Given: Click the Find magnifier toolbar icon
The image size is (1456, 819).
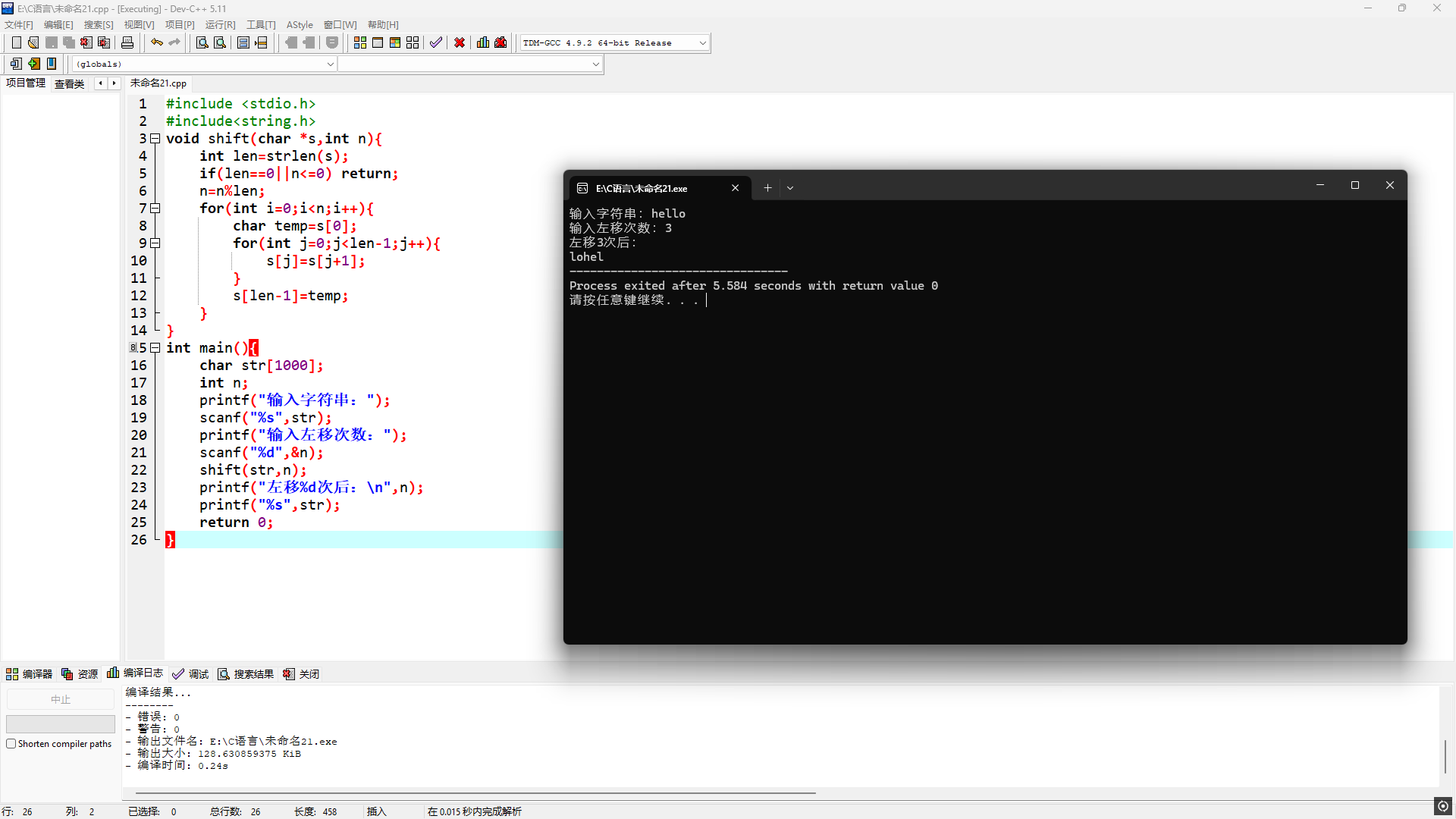Looking at the screenshot, I should (x=202, y=42).
